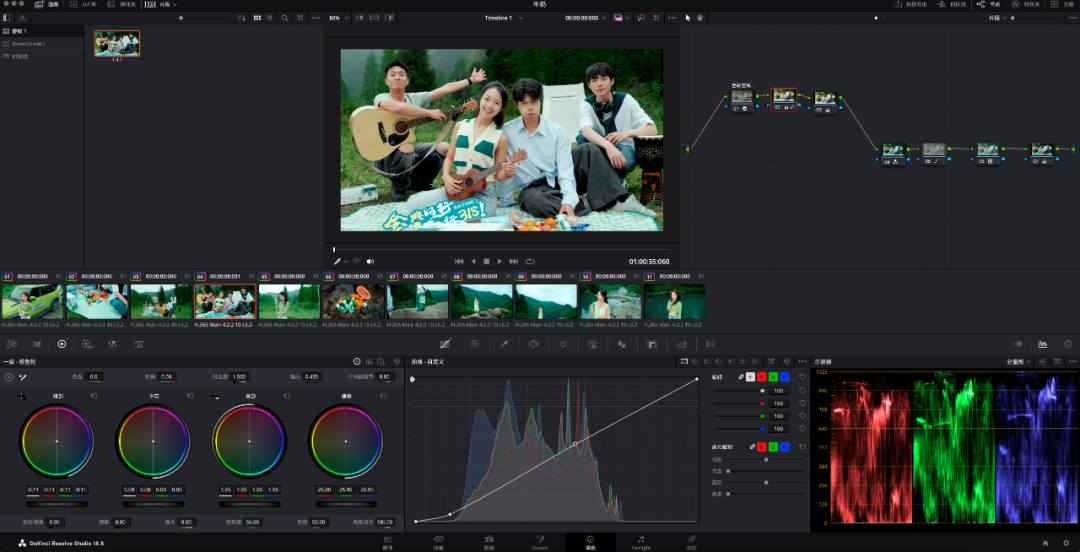Open the Scopes palette icon
Screen dimensions: 1080x552
point(1042,344)
